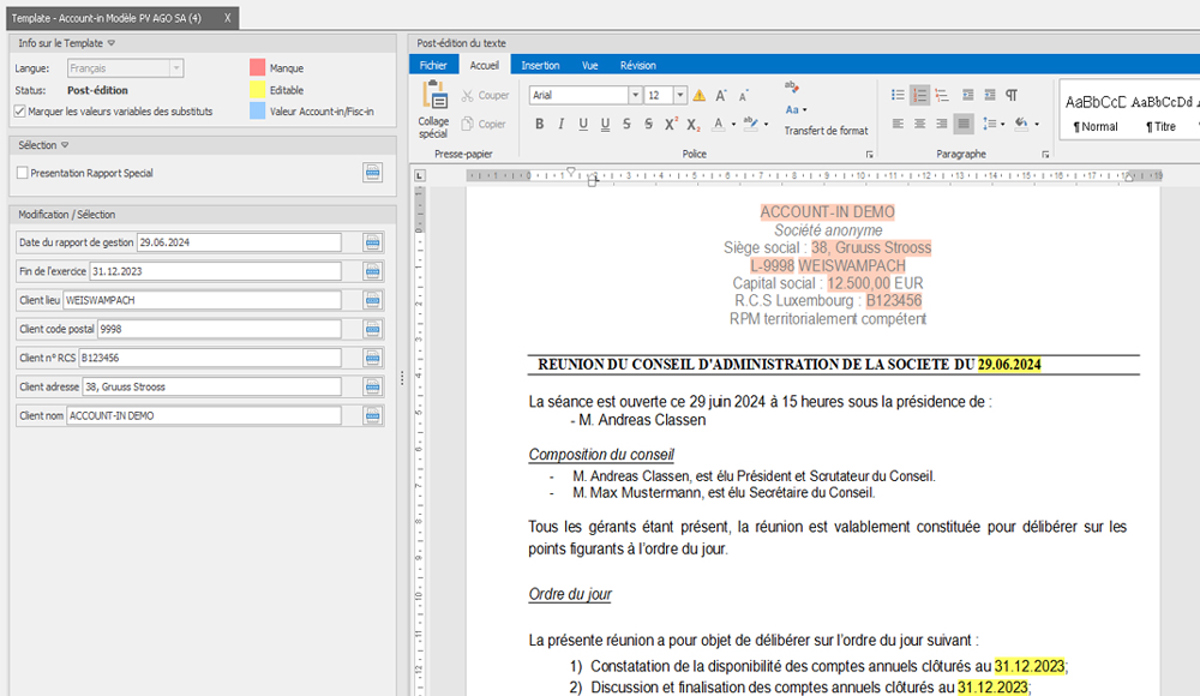Click Transfert de format

[826, 131]
